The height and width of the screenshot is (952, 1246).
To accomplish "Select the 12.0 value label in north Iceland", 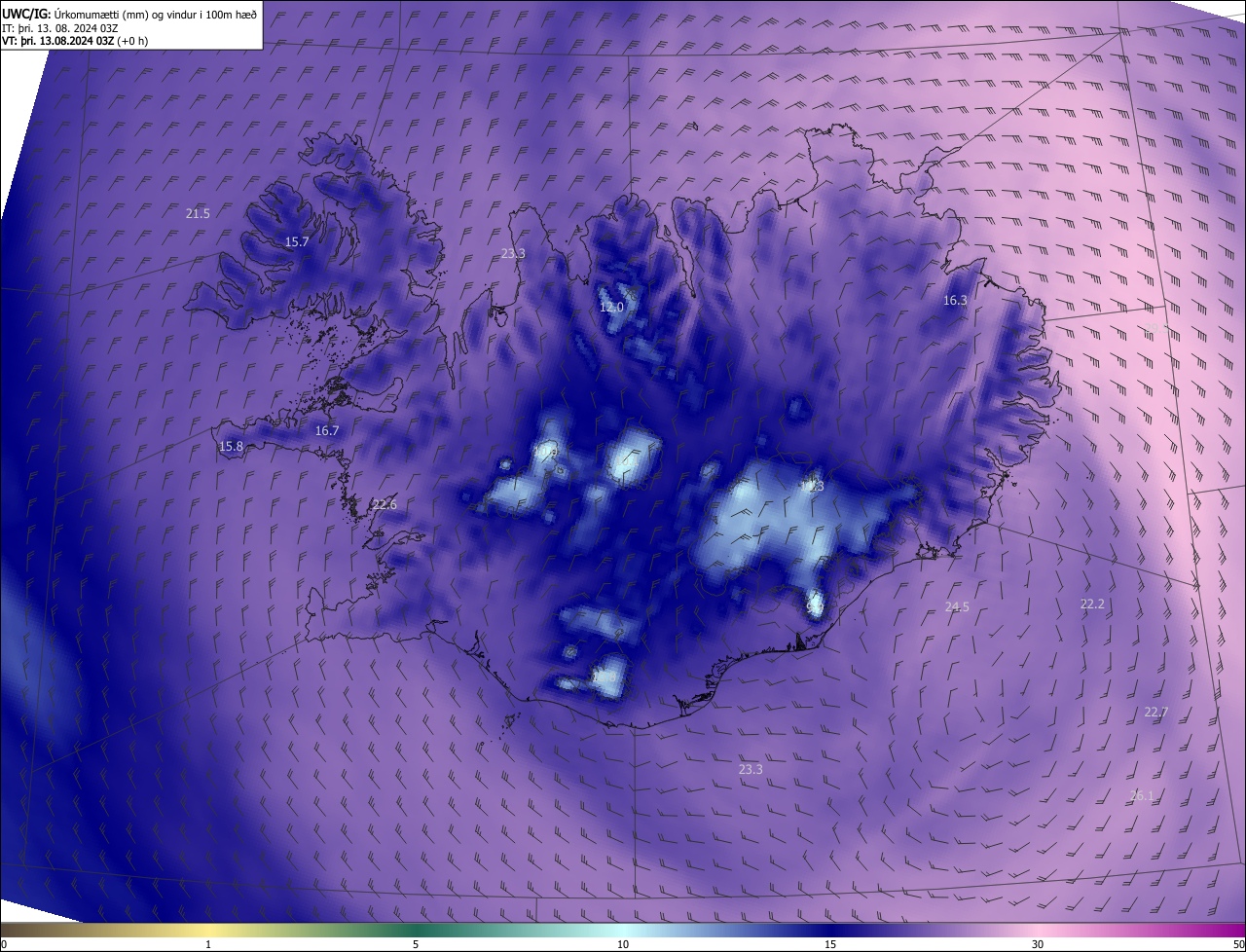I will coord(611,307).
